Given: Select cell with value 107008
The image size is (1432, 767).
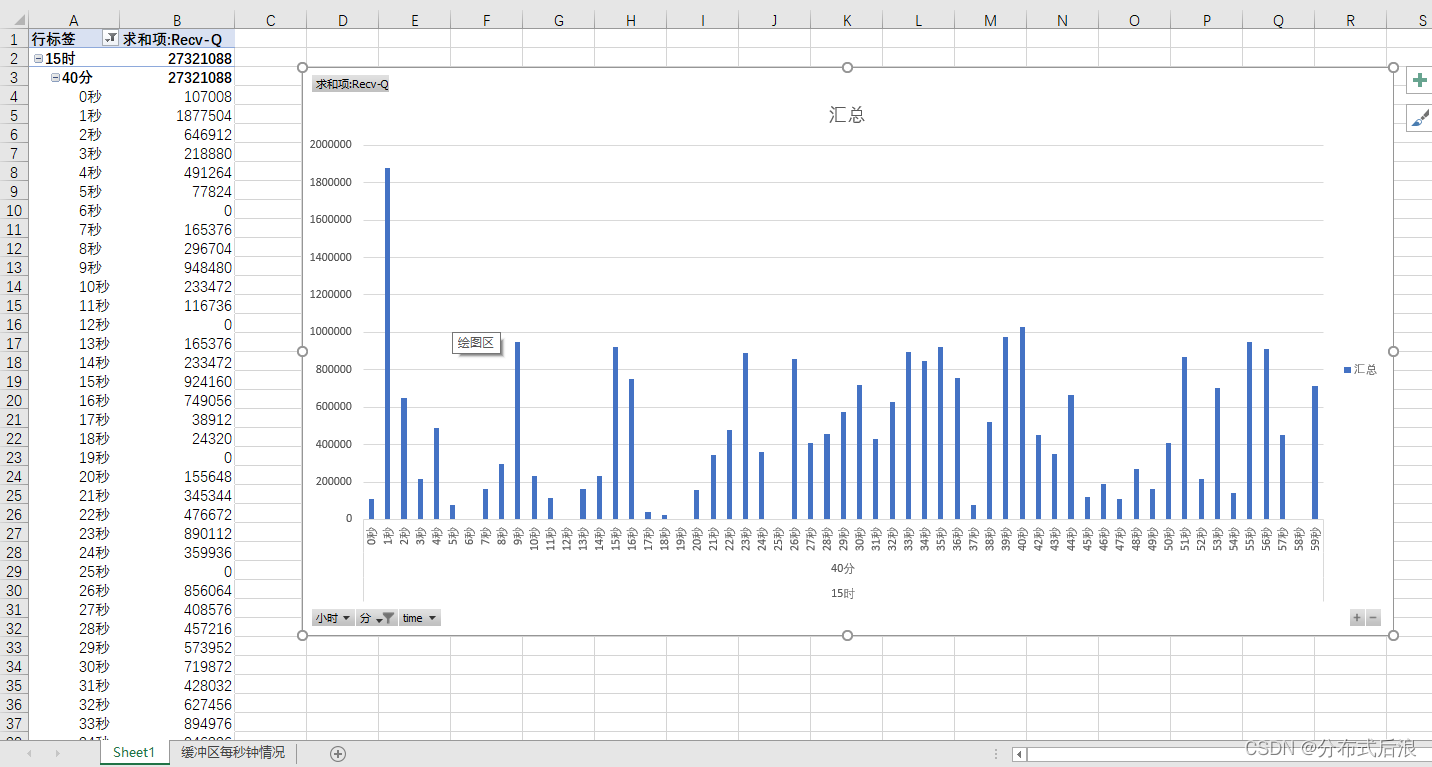Looking at the screenshot, I should (177, 96).
